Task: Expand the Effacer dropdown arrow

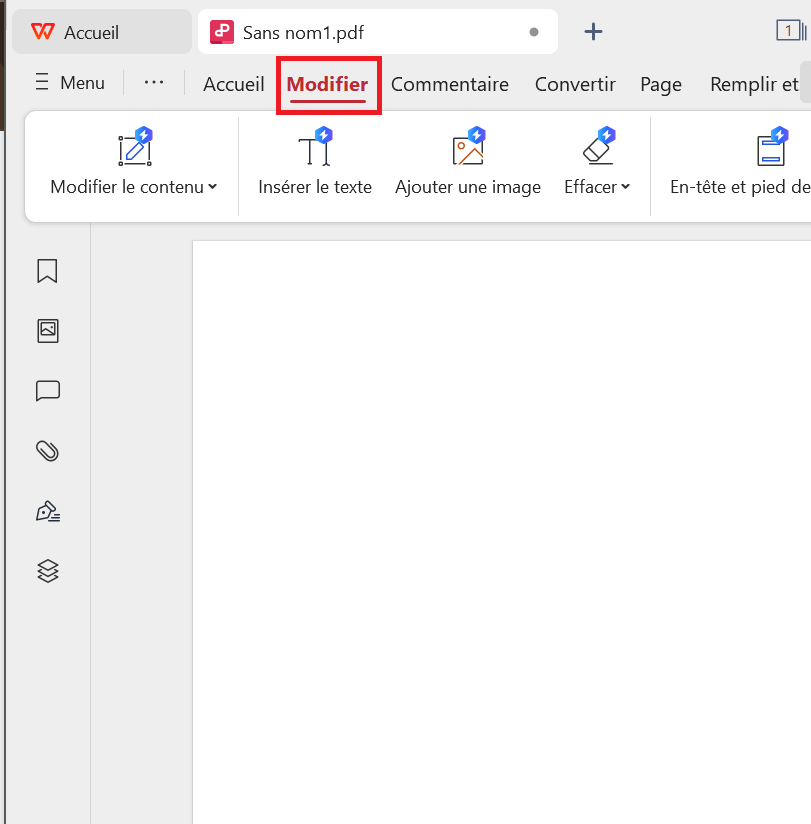Action: [625, 187]
